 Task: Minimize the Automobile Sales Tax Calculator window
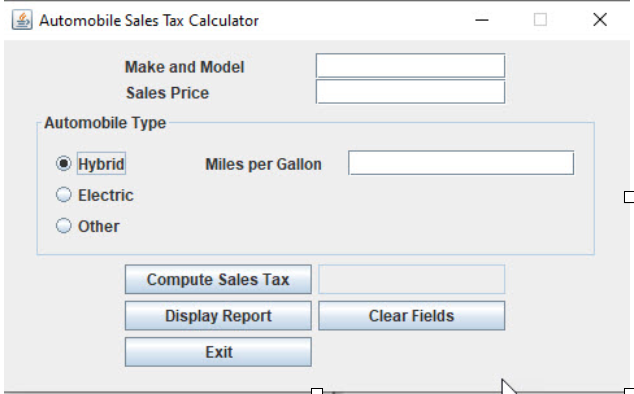pos(482,20)
